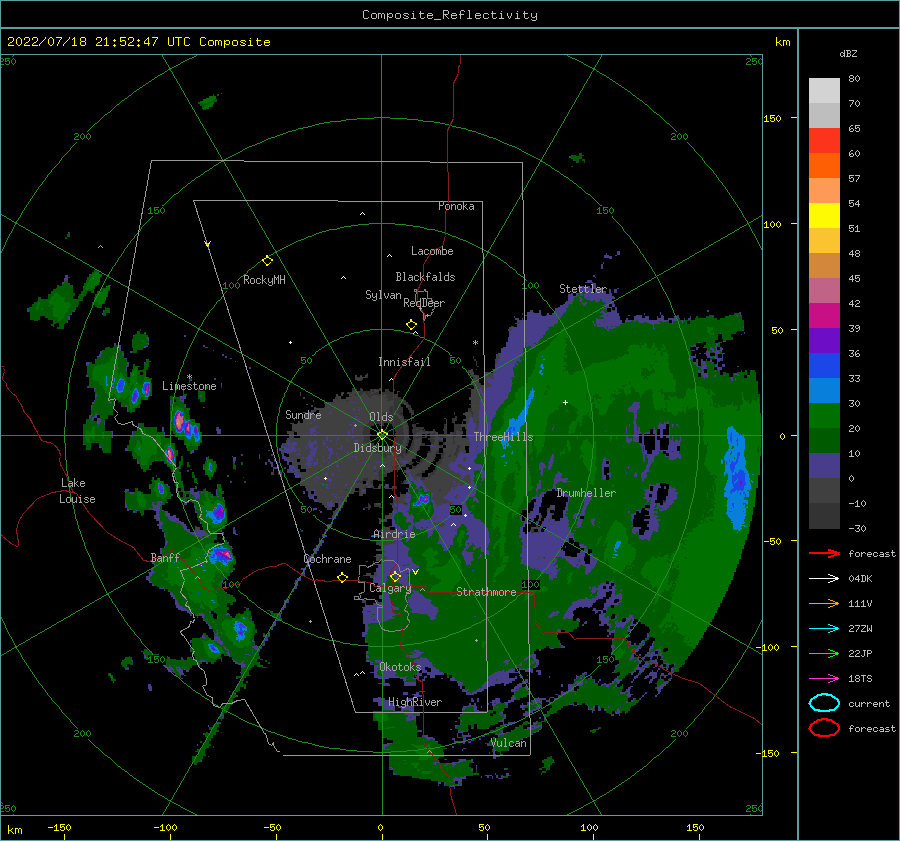Screen dimensions: 900x841
Task: Click the small storm cell northeast of Airdrie
Action: [423, 499]
